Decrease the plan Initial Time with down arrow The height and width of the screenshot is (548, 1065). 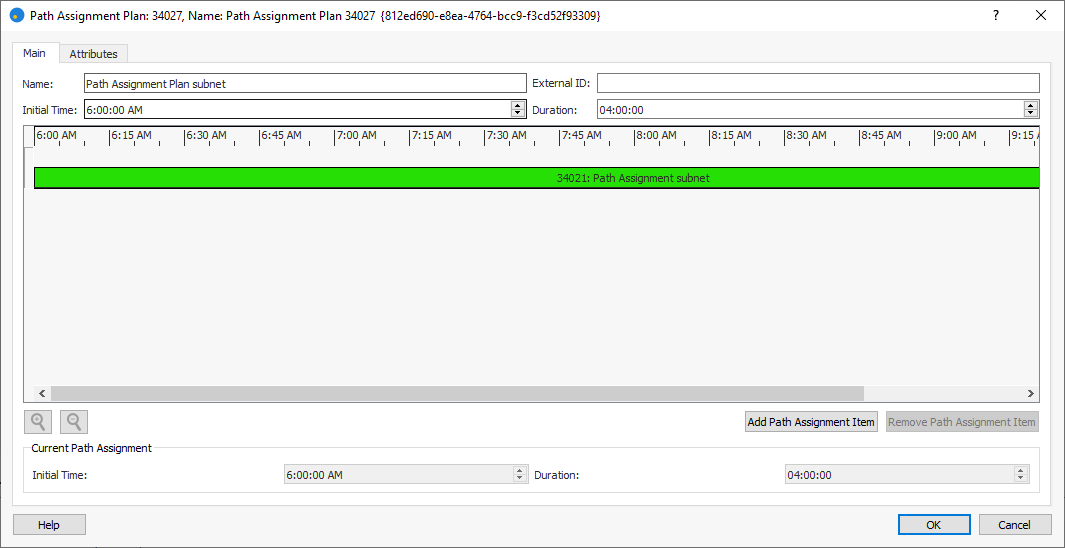[x=518, y=114]
